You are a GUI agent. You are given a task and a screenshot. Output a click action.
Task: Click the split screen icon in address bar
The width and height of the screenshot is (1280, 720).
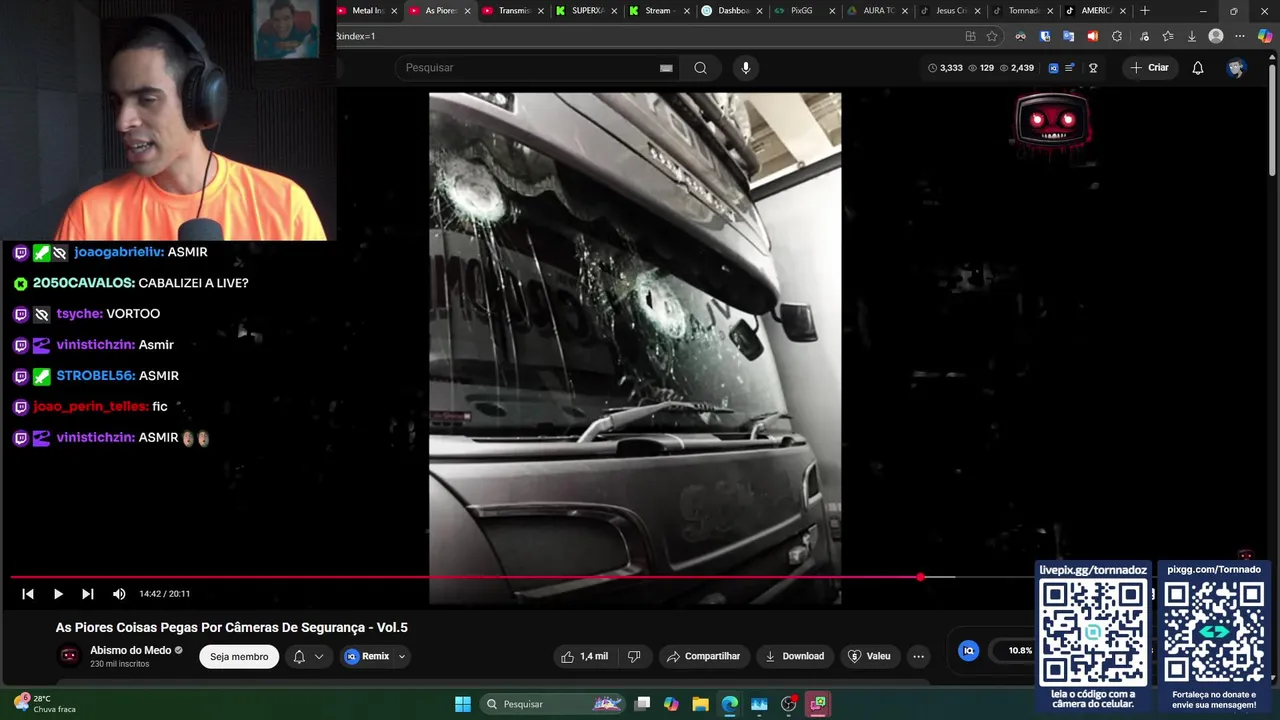970,36
